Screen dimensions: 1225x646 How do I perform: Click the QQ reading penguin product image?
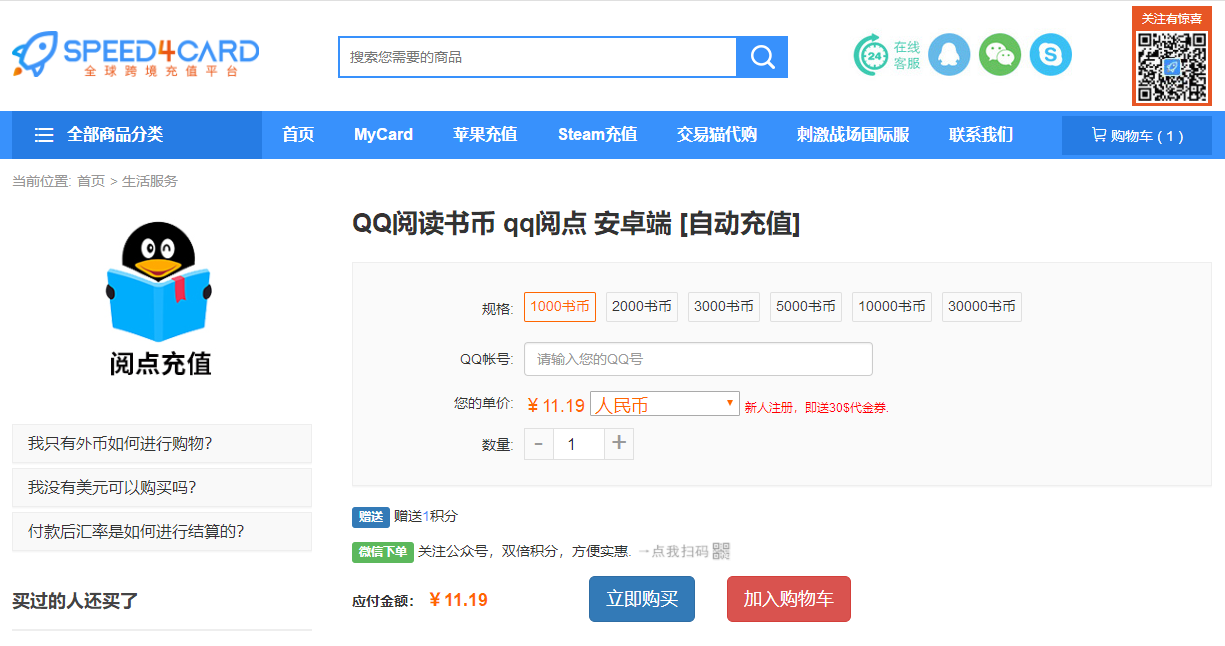[160, 299]
